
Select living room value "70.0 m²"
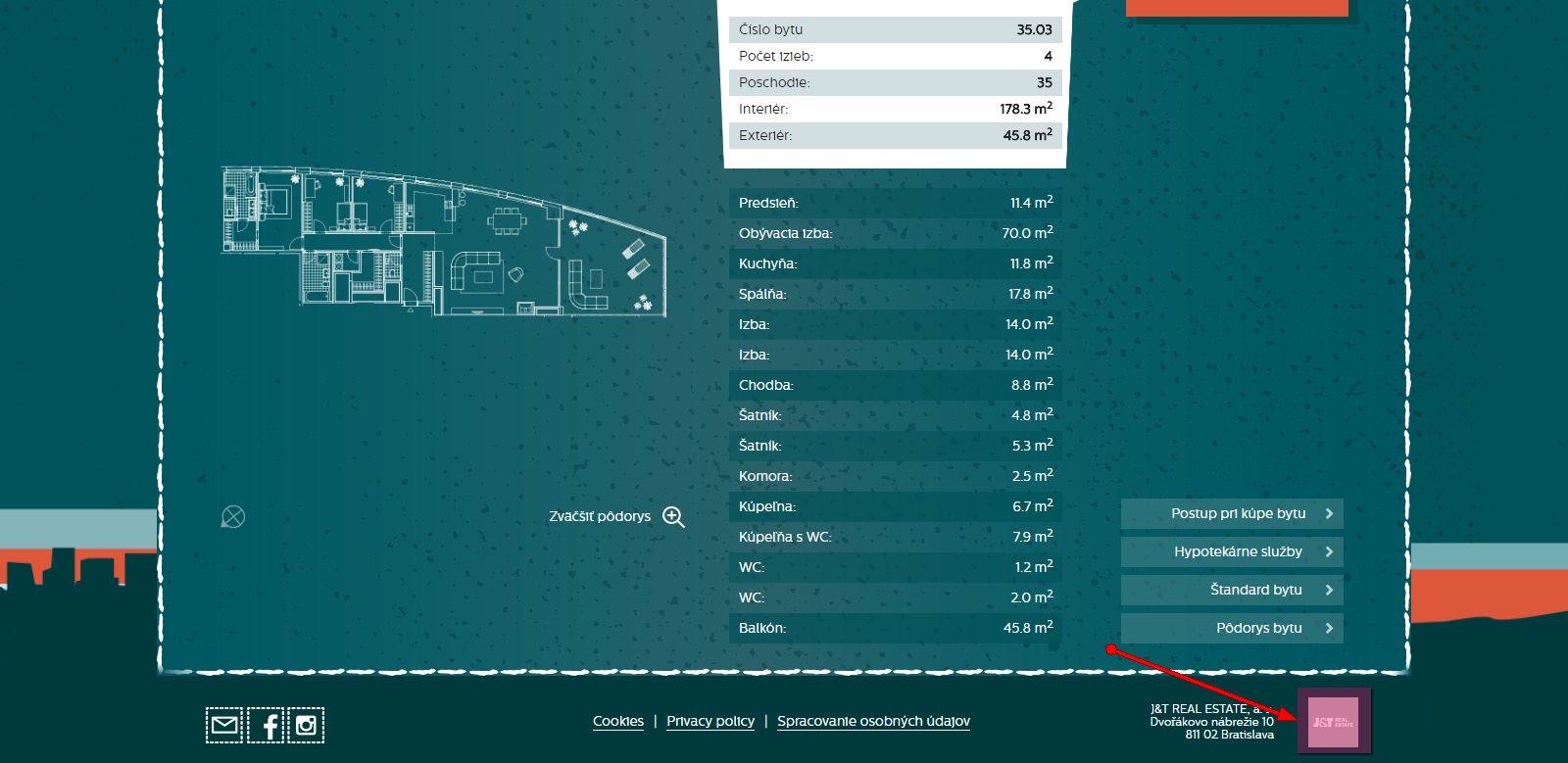1027,232
